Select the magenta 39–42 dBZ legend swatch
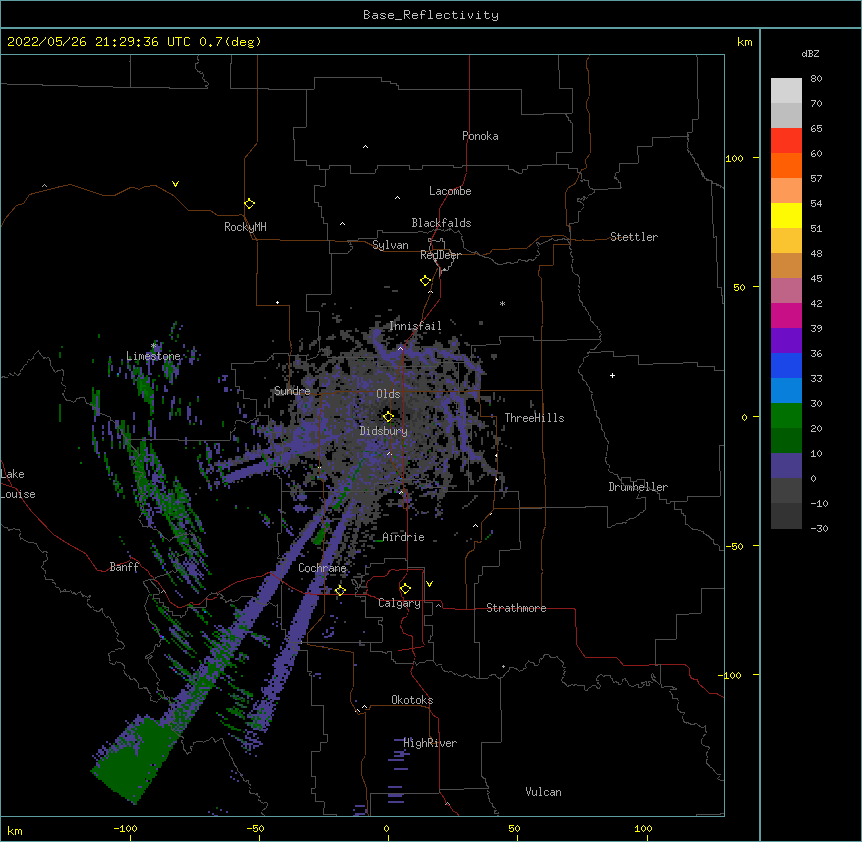The height and width of the screenshot is (842, 862). pyautogui.click(x=786, y=315)
